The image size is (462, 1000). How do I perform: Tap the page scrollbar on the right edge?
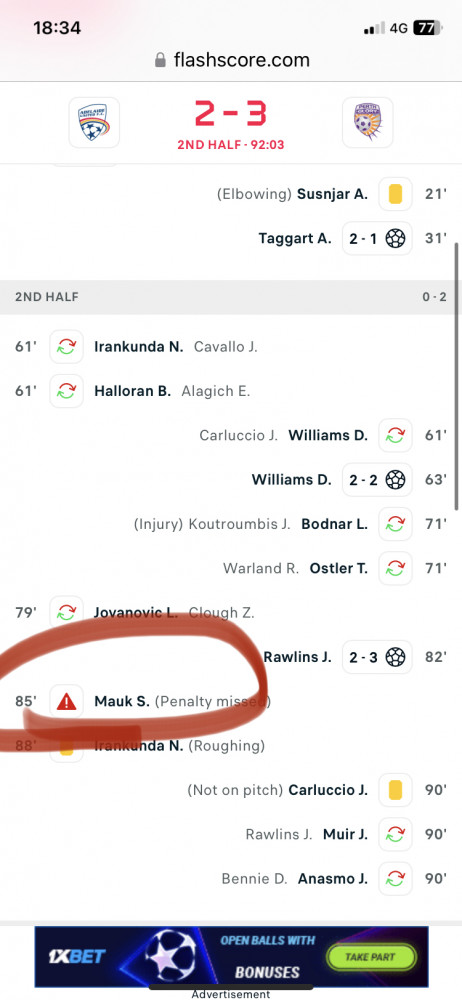pos(456,376)
